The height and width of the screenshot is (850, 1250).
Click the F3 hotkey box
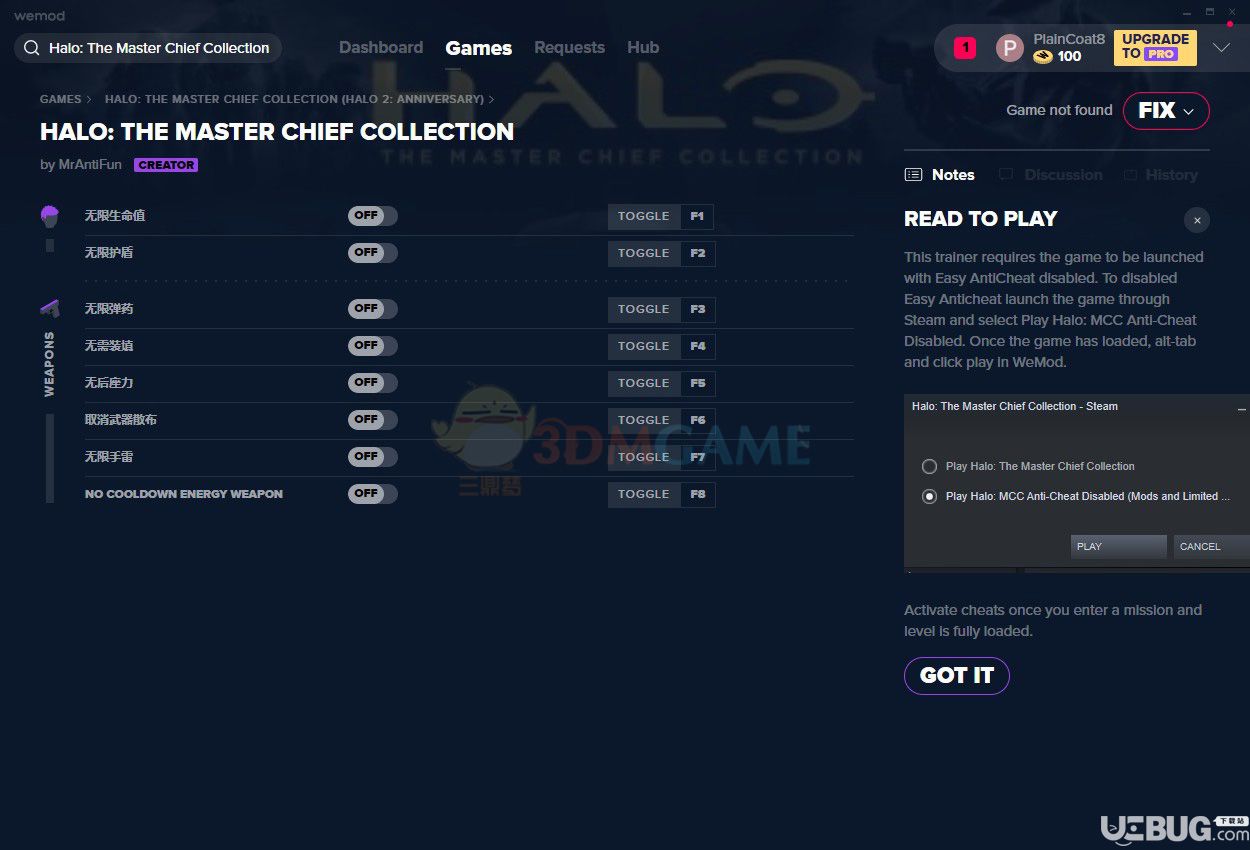tap(698, 310)
